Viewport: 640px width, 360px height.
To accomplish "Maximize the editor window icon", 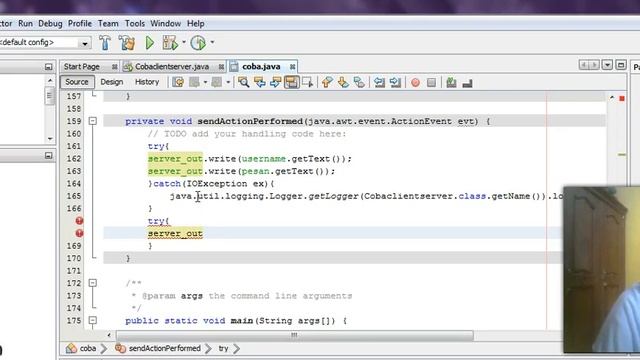I will click(621, 65).
